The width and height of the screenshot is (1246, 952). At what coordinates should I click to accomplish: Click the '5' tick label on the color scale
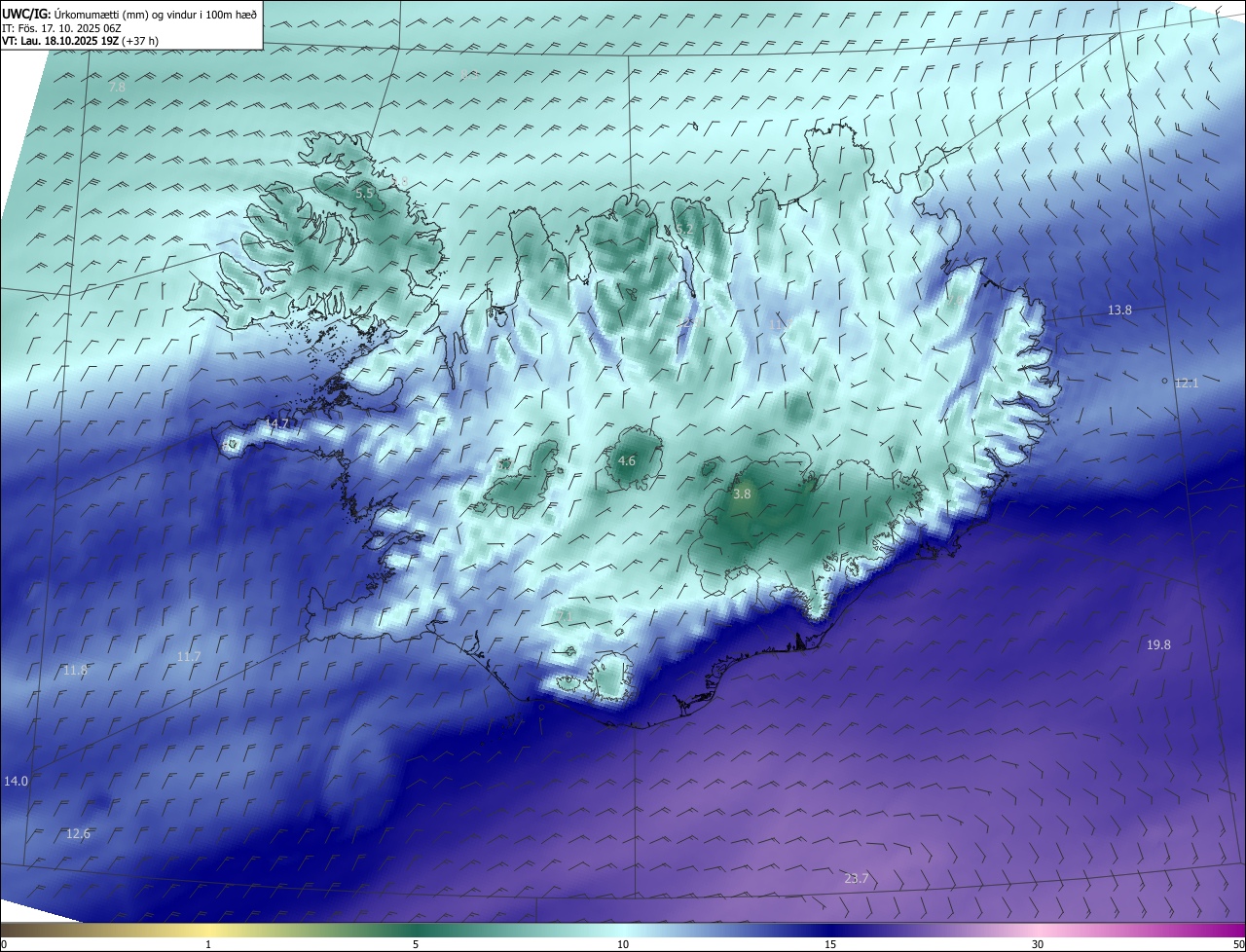coord(416,944)
